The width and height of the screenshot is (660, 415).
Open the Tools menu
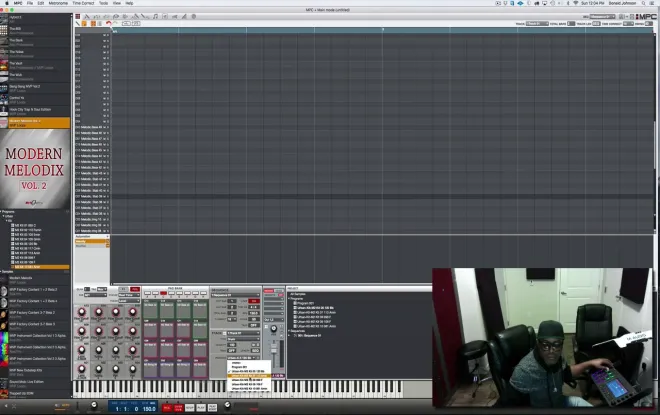[x=103, y=3]
